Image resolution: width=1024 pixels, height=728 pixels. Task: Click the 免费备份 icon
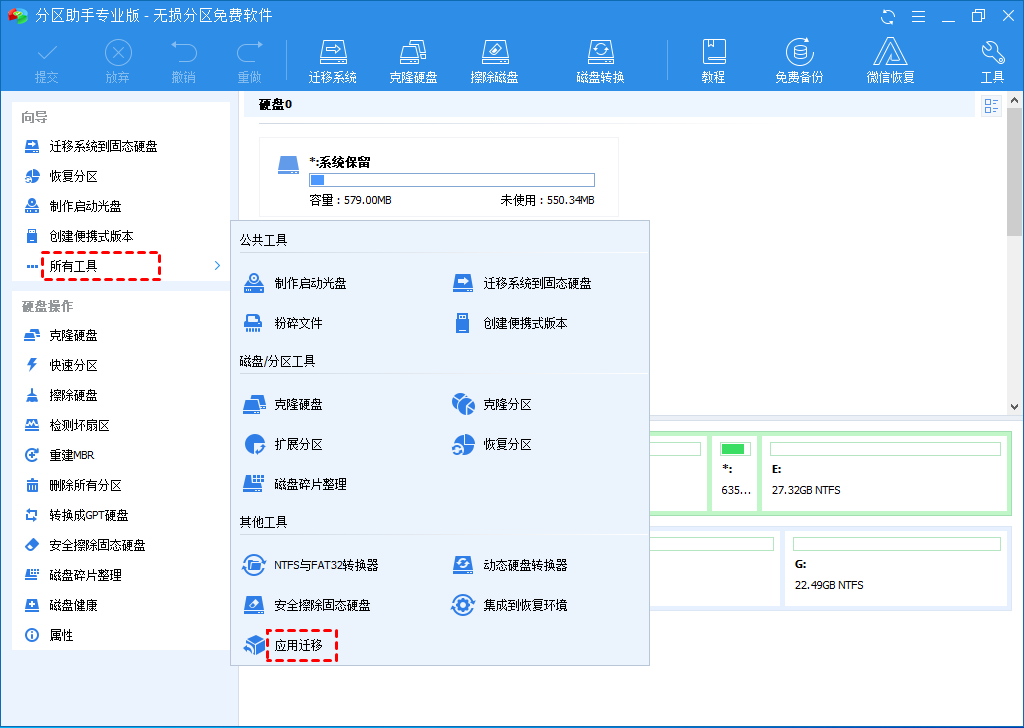798,58
